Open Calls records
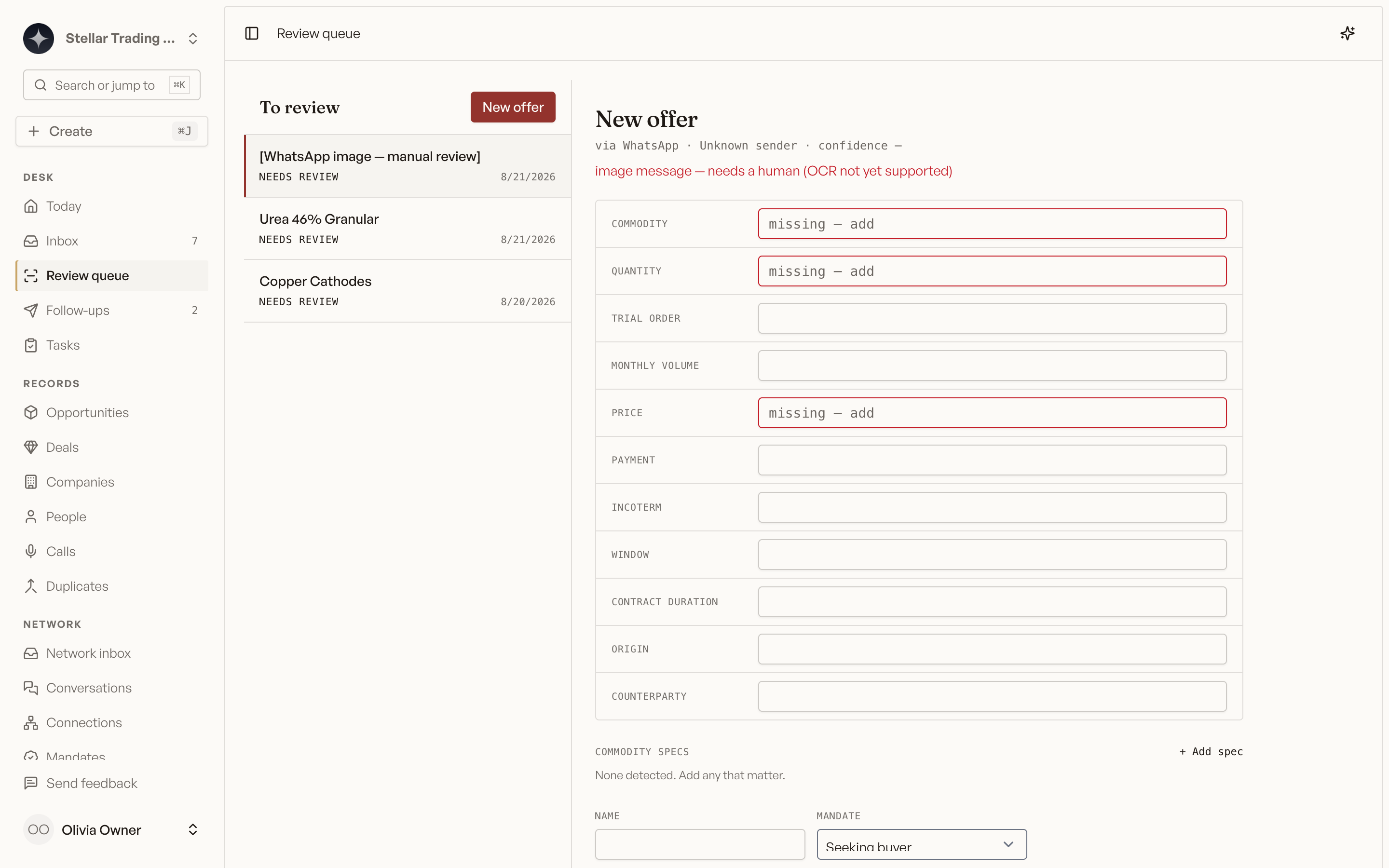 point(112,552)
